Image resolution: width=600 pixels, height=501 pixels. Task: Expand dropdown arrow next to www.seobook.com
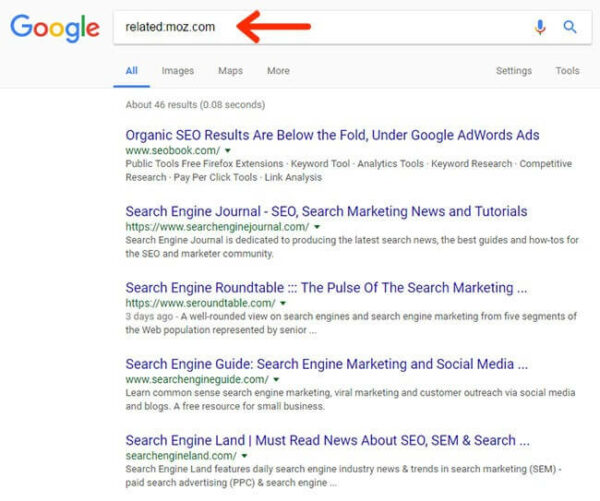point(228,151)
